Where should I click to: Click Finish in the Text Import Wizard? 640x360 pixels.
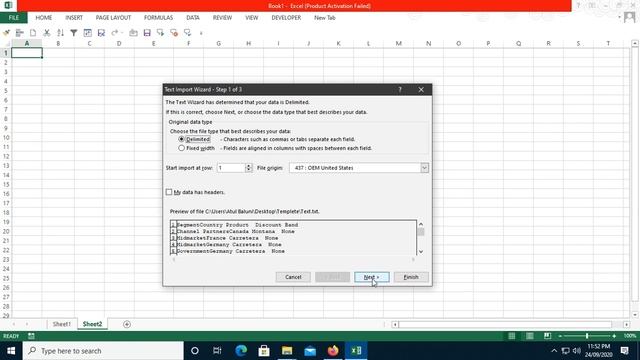tap(411, 277)
